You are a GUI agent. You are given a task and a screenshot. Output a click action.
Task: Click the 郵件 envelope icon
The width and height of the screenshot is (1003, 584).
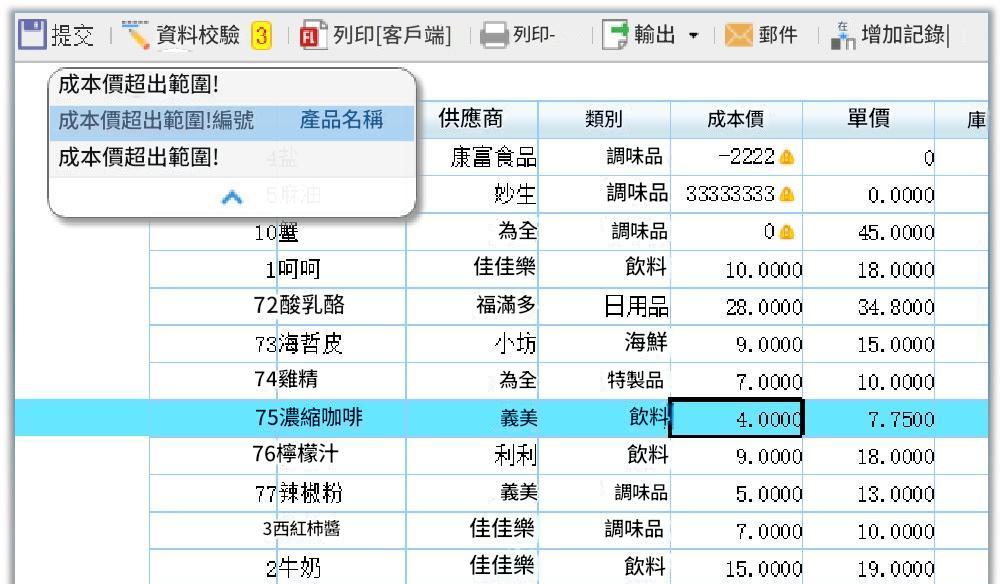[x=738, y=35]
